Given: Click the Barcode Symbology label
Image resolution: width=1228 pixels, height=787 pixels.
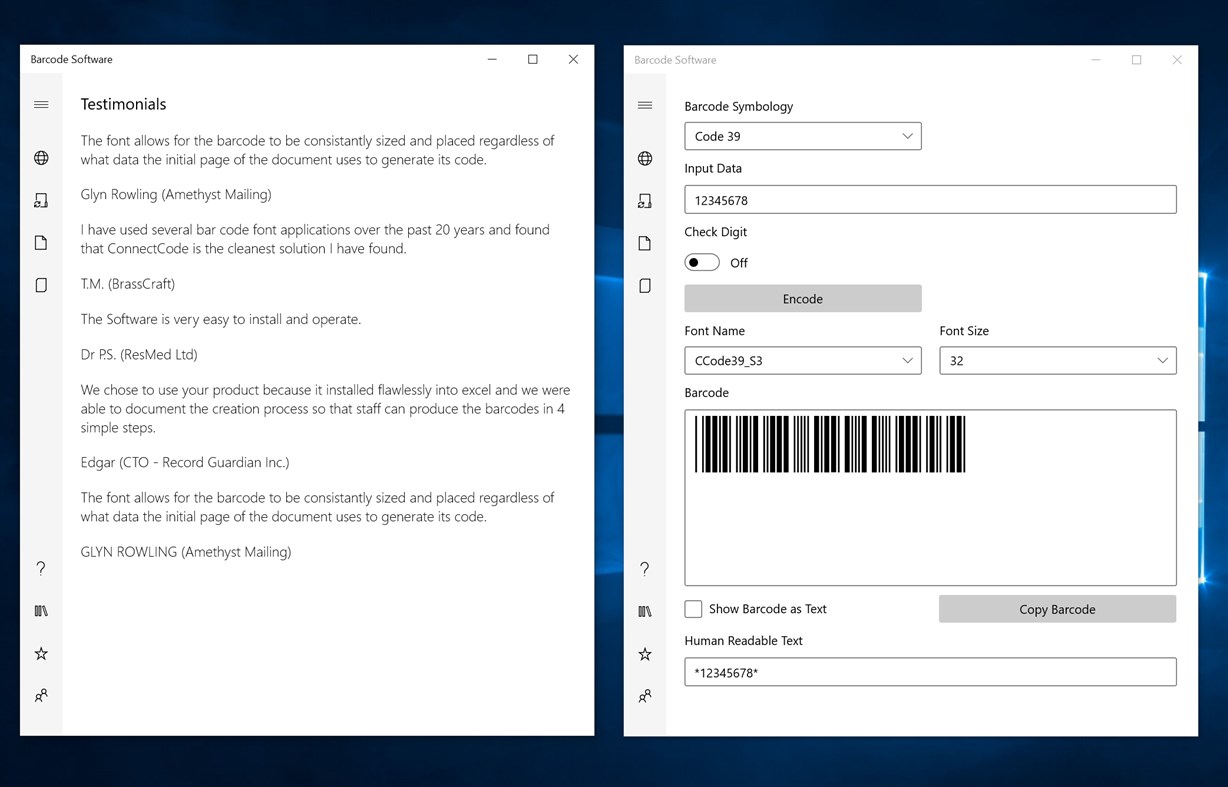Looking at the screenshot, I should (739, 106).
